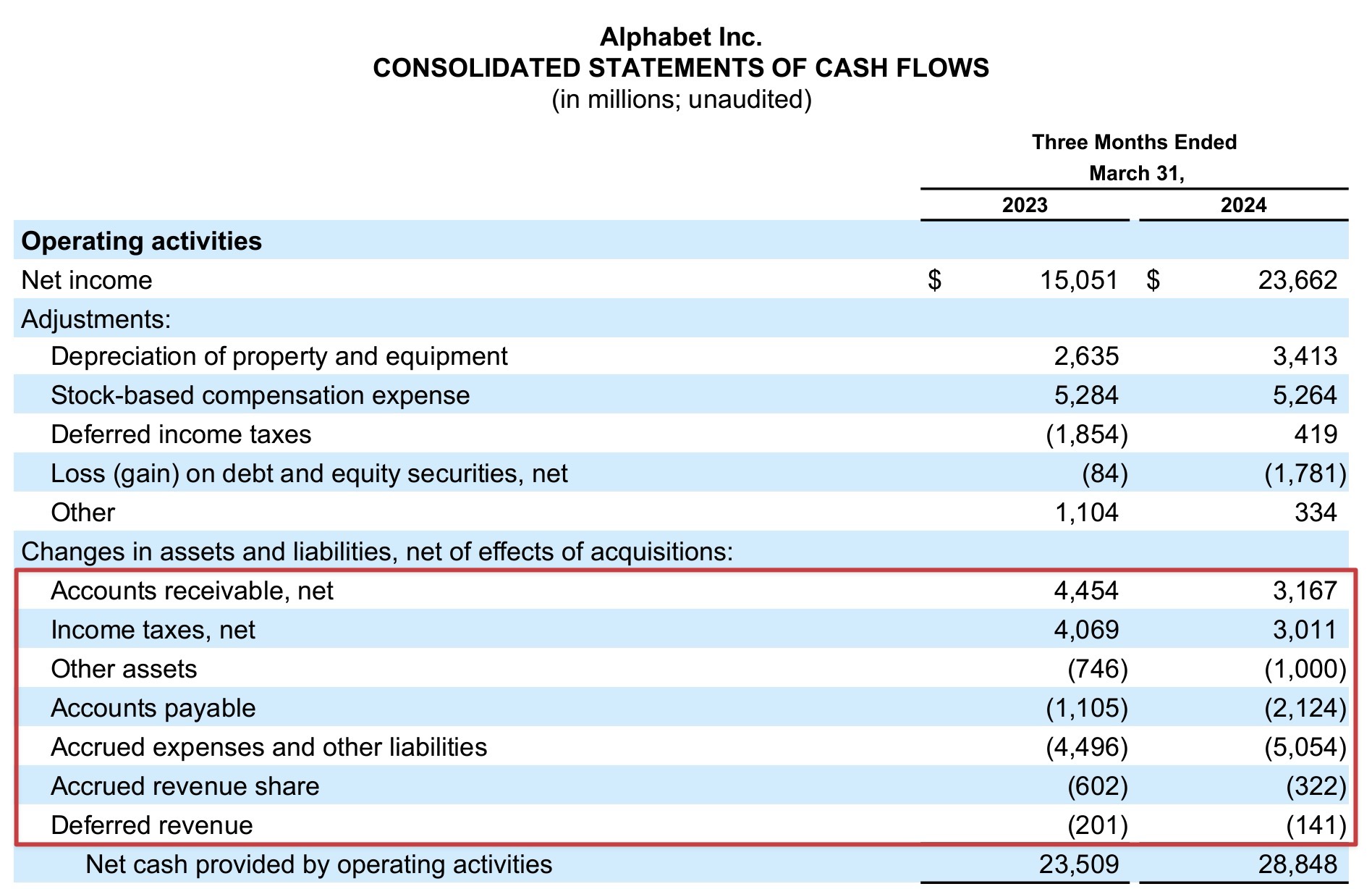Select Net income 2023 value 15,051

pos(1079,280)
